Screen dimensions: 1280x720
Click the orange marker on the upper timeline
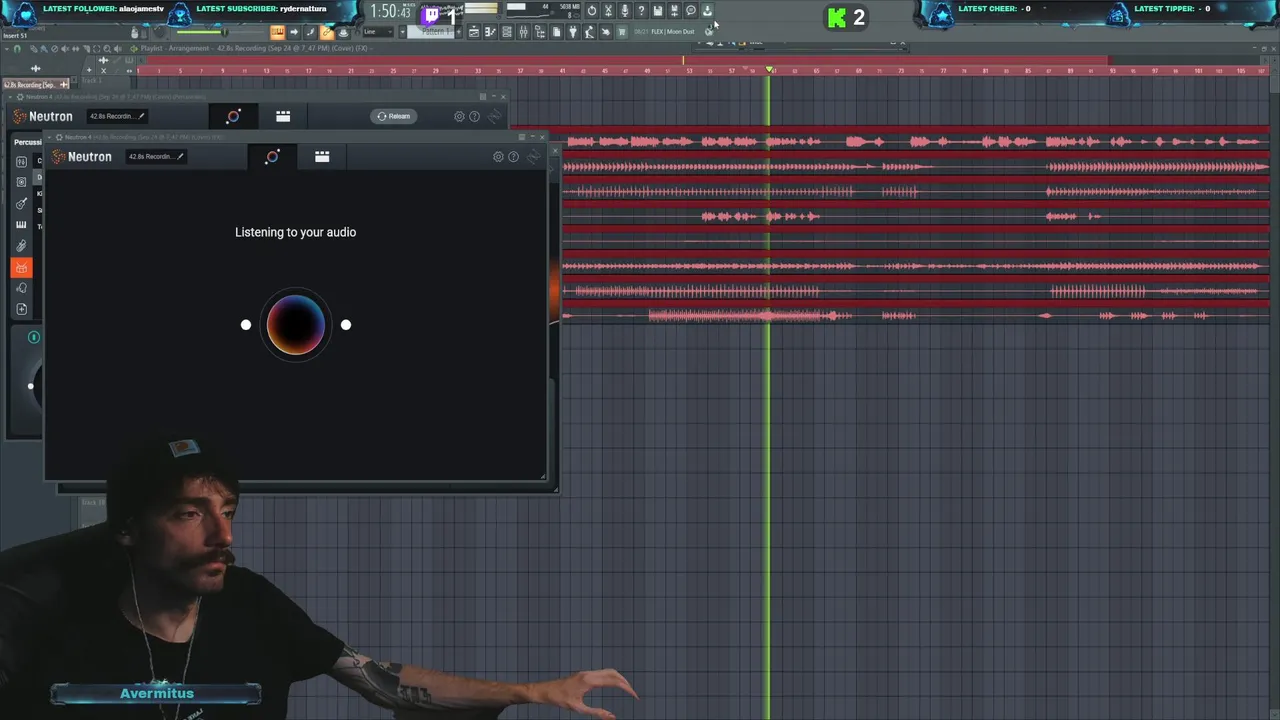point(683,59)
